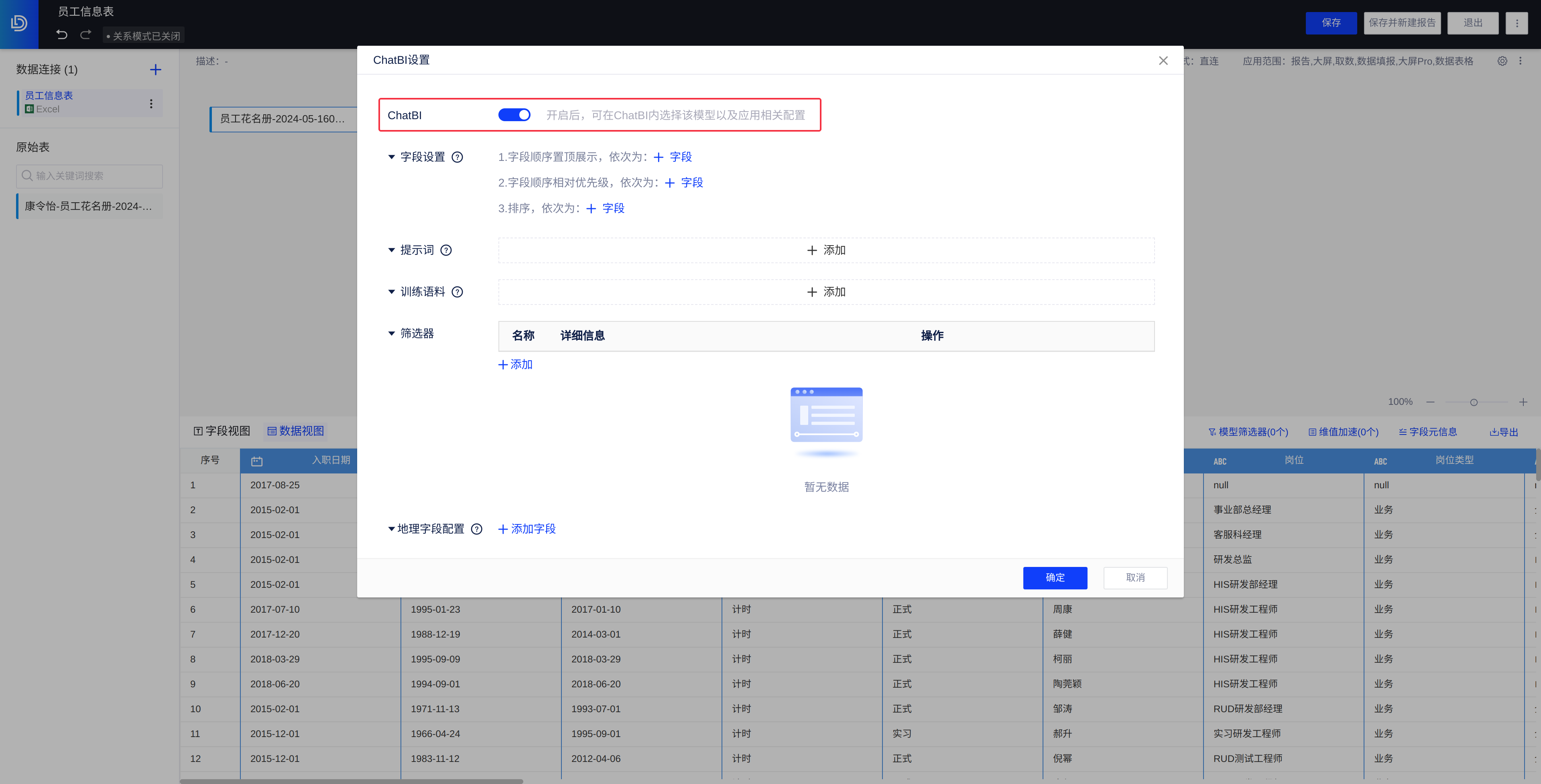Viewport: 1541px width, 784px height.
Task: Open 员工信息表 connection more options
Action: tap(151, 104)
